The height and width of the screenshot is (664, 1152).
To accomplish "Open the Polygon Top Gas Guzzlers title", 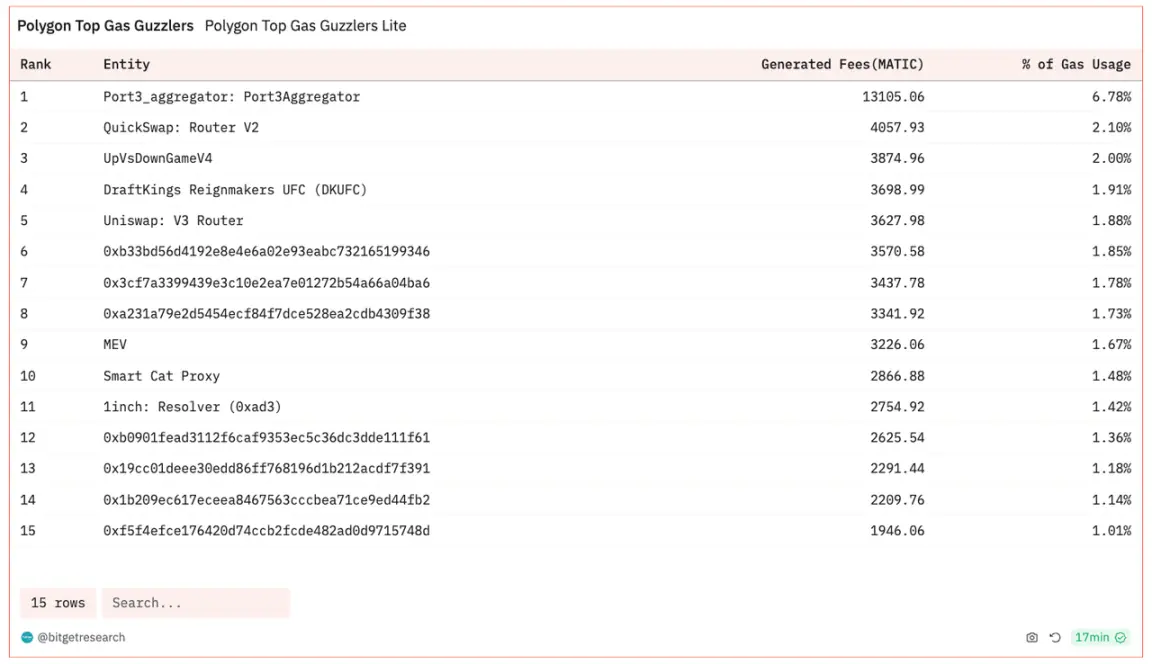I will (x=105, y=26).
